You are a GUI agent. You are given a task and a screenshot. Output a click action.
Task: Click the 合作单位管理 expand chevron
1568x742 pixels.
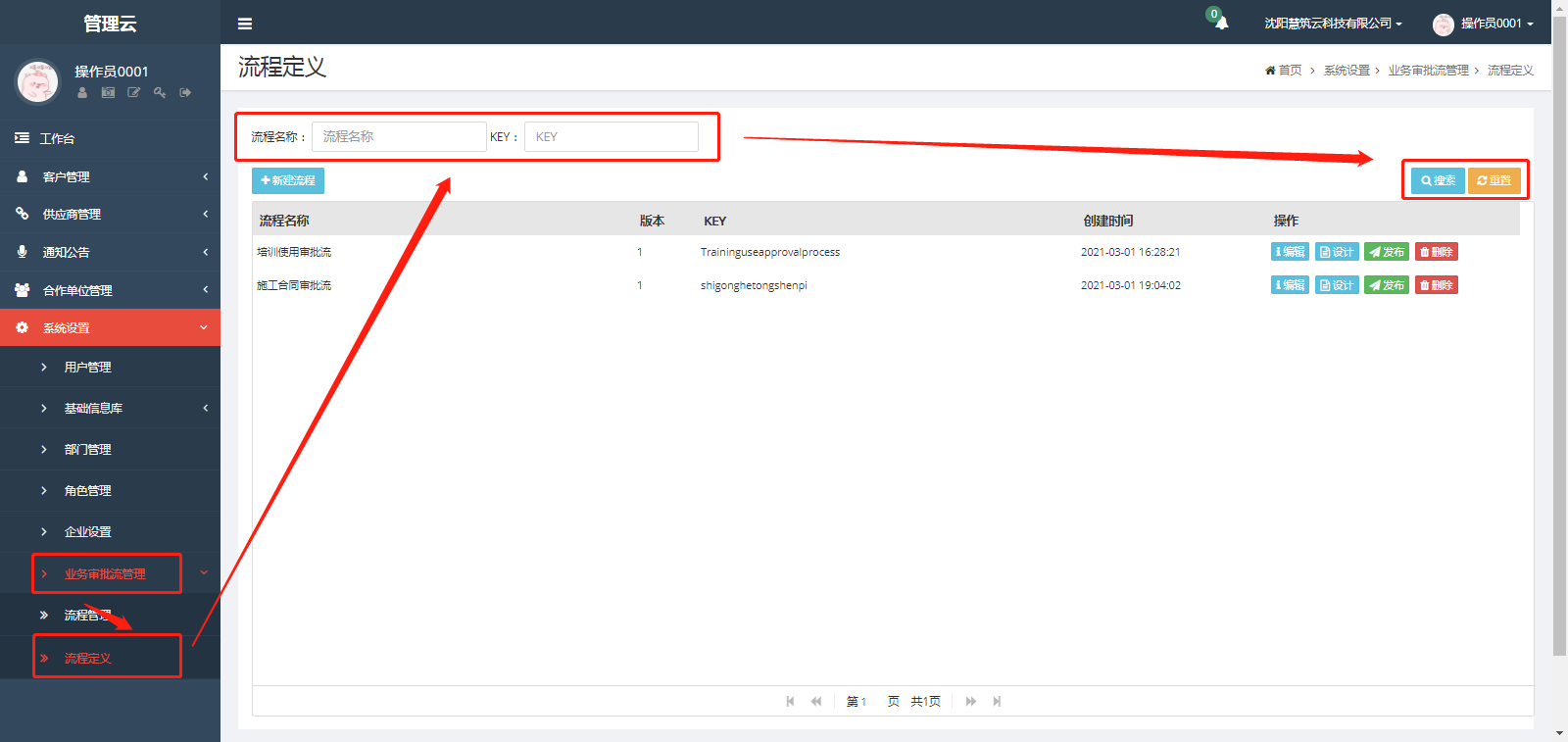point(205,290)
